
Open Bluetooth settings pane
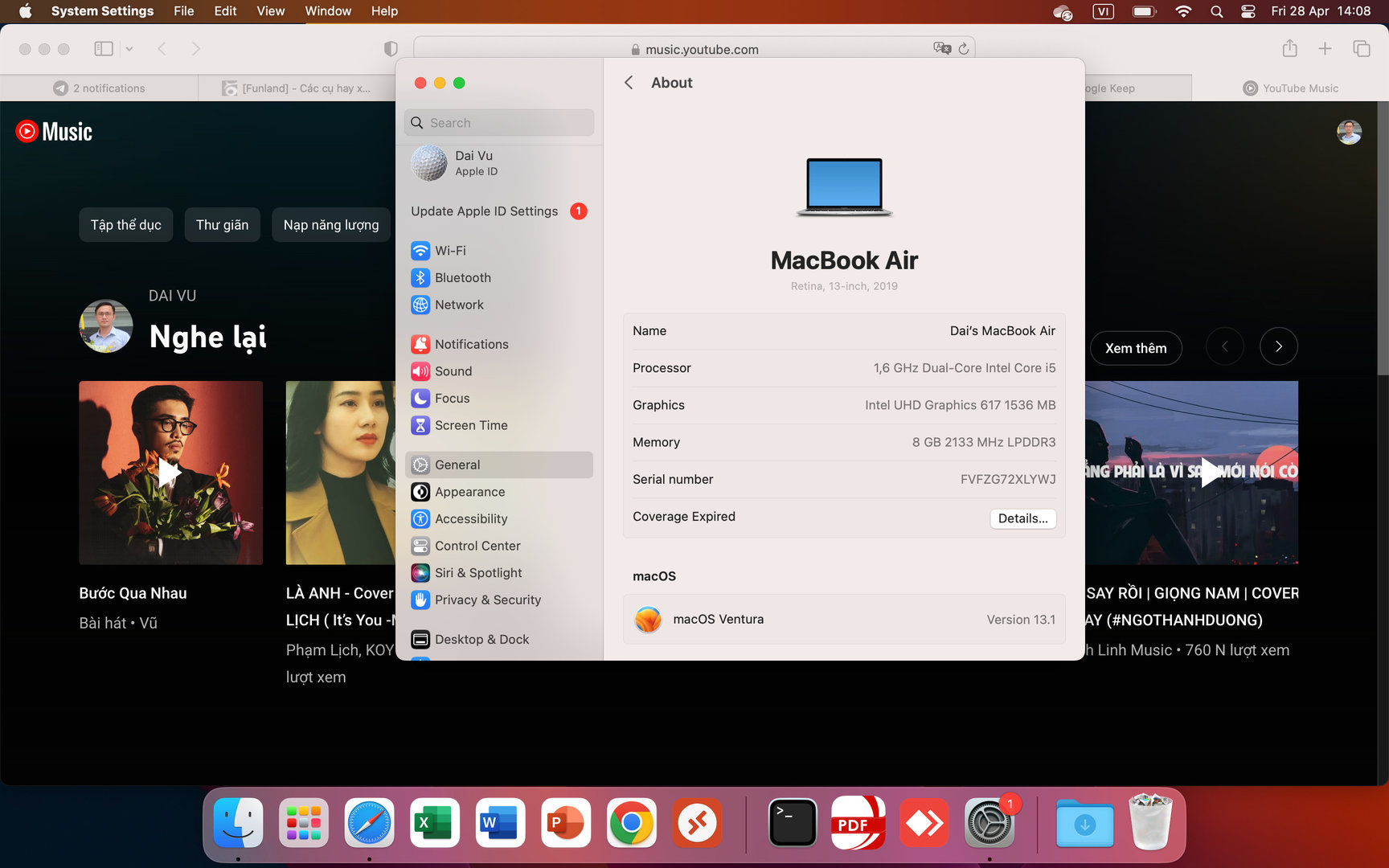click(x=462, y=278)
